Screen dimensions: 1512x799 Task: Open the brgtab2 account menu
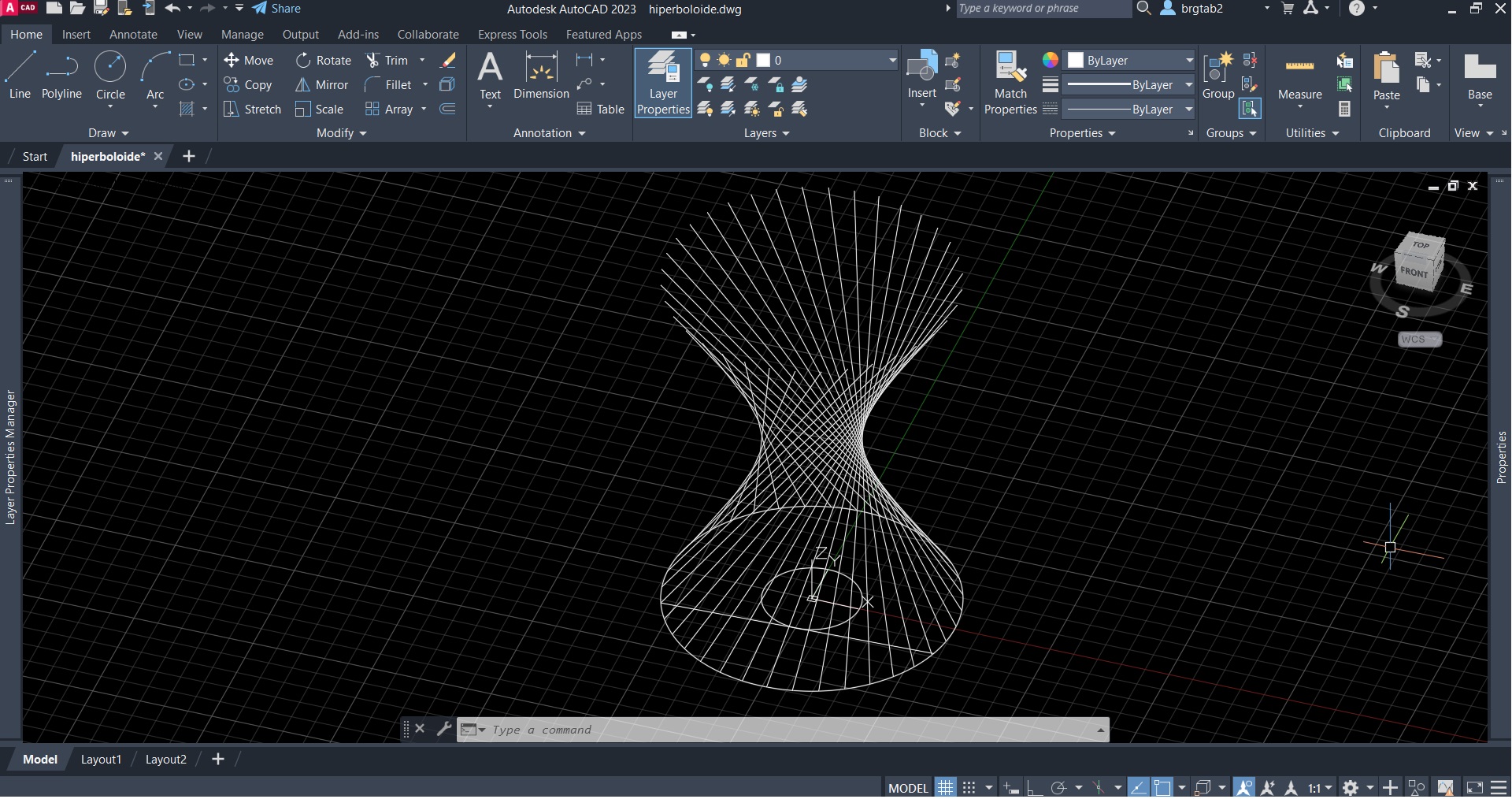pyautogui.click(x=1214, y=9)
